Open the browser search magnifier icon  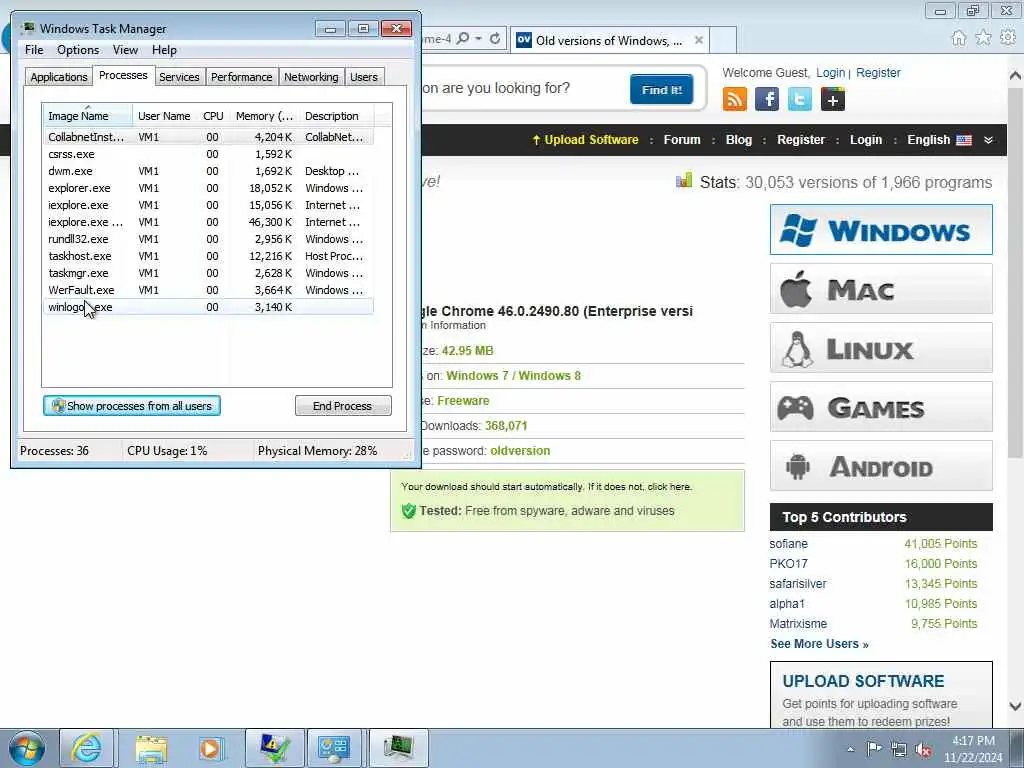tap(463, 39)
